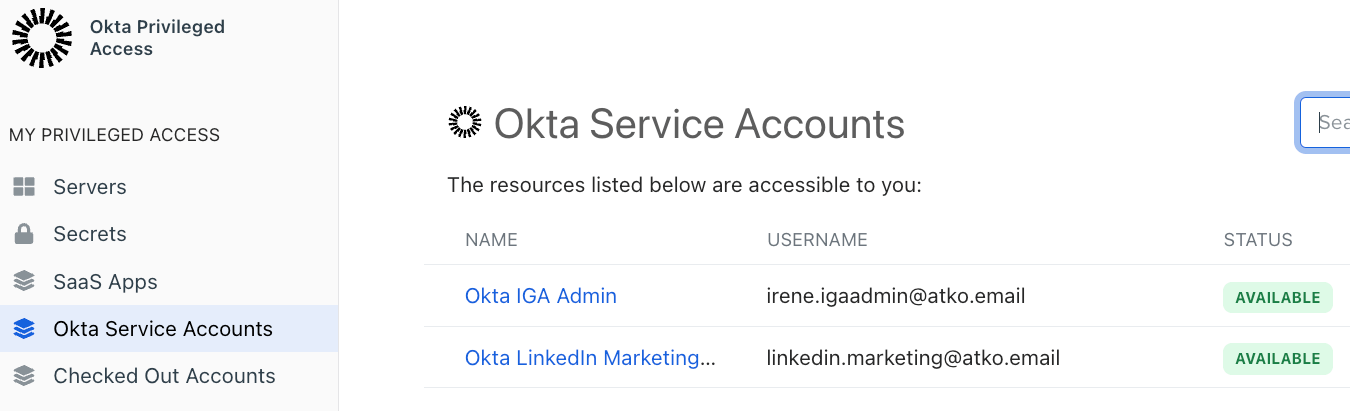Image resolution: width=1350 pixels, height=411 pixels.
Task: Focus the search input field
Action: coord(1328,123)
